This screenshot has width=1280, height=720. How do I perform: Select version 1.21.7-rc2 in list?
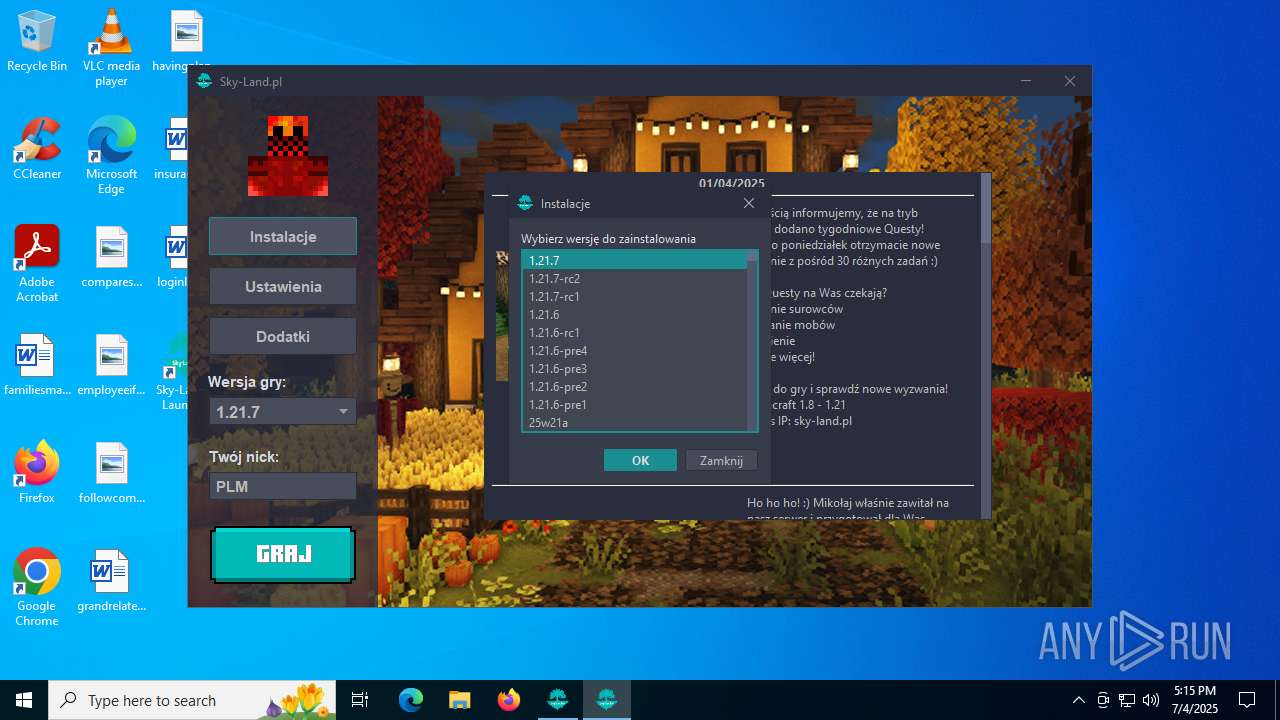click(x=634, y=278)
